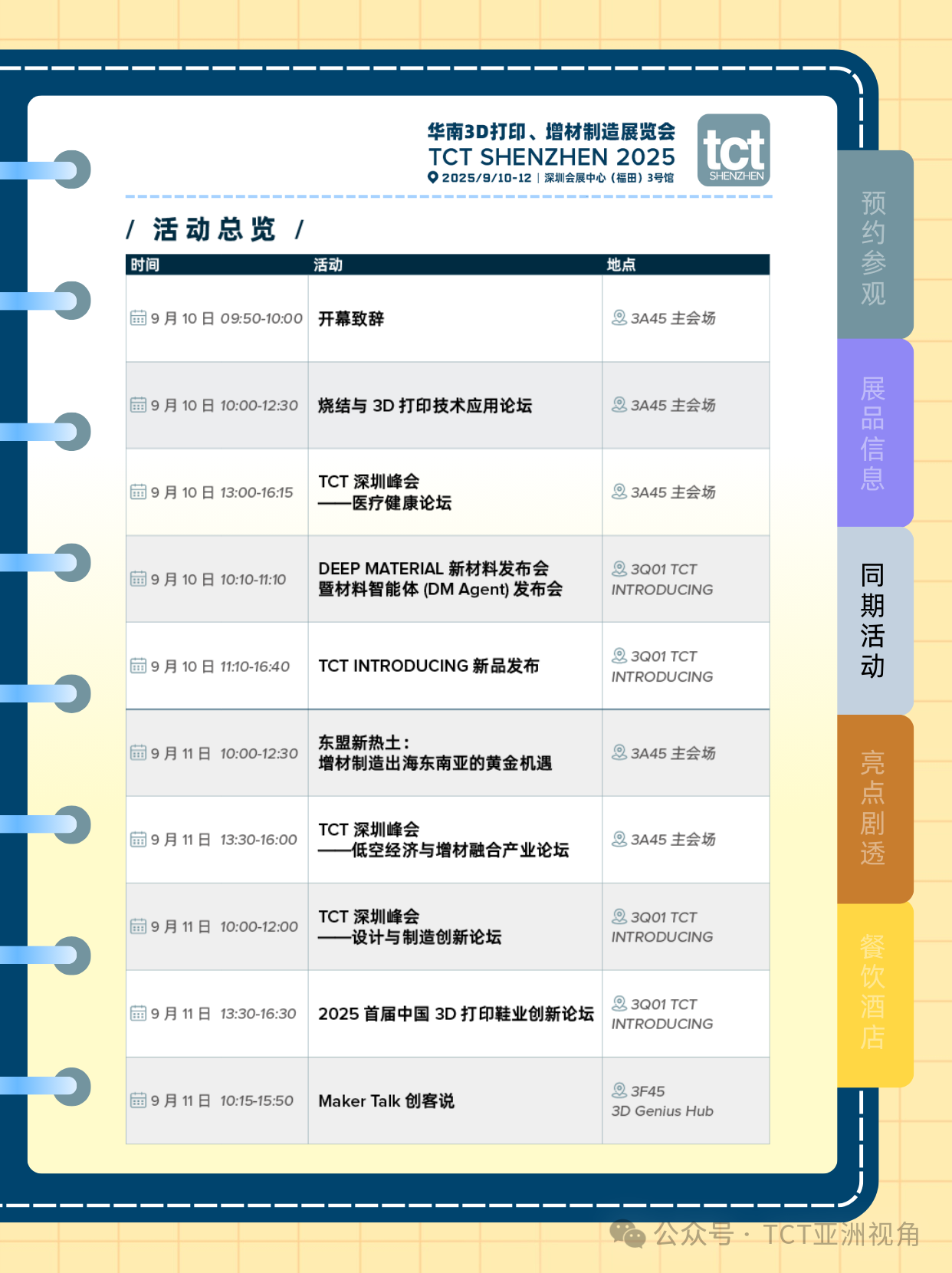Select 烧结与 3D 打印技术应用论坛 event
The image size is (952, 1273).
[425, 406]
